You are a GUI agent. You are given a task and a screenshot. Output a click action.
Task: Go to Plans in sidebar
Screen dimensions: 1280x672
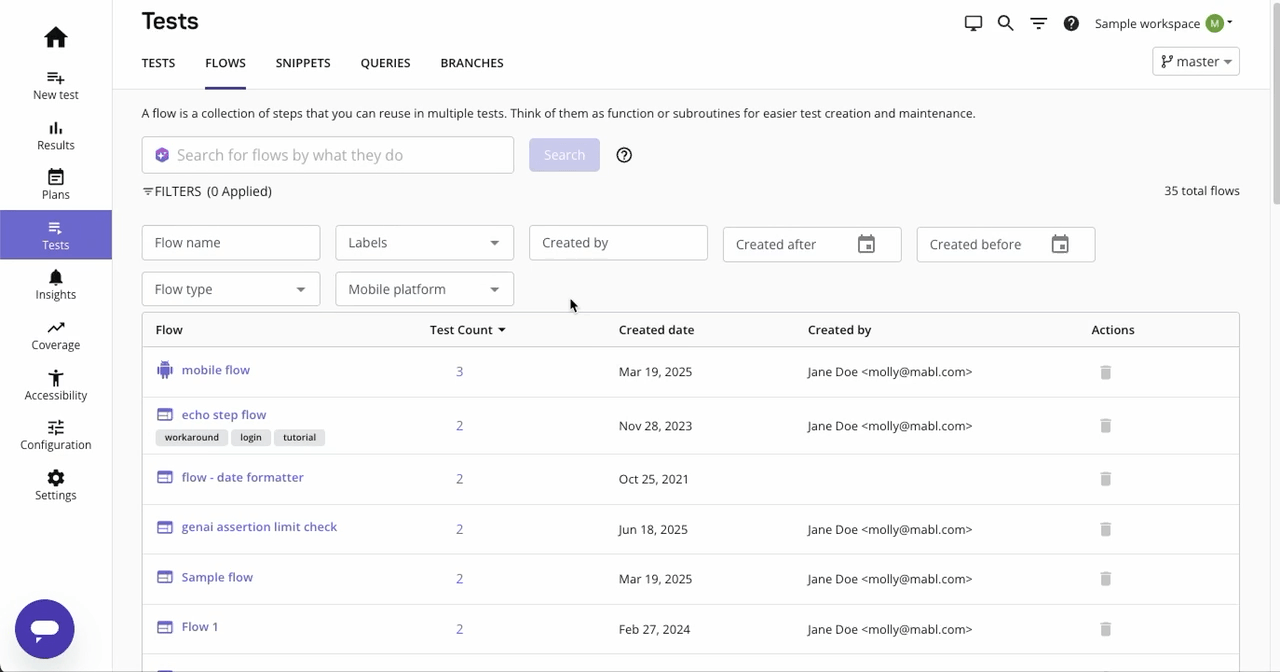click(x=56, y=185)
